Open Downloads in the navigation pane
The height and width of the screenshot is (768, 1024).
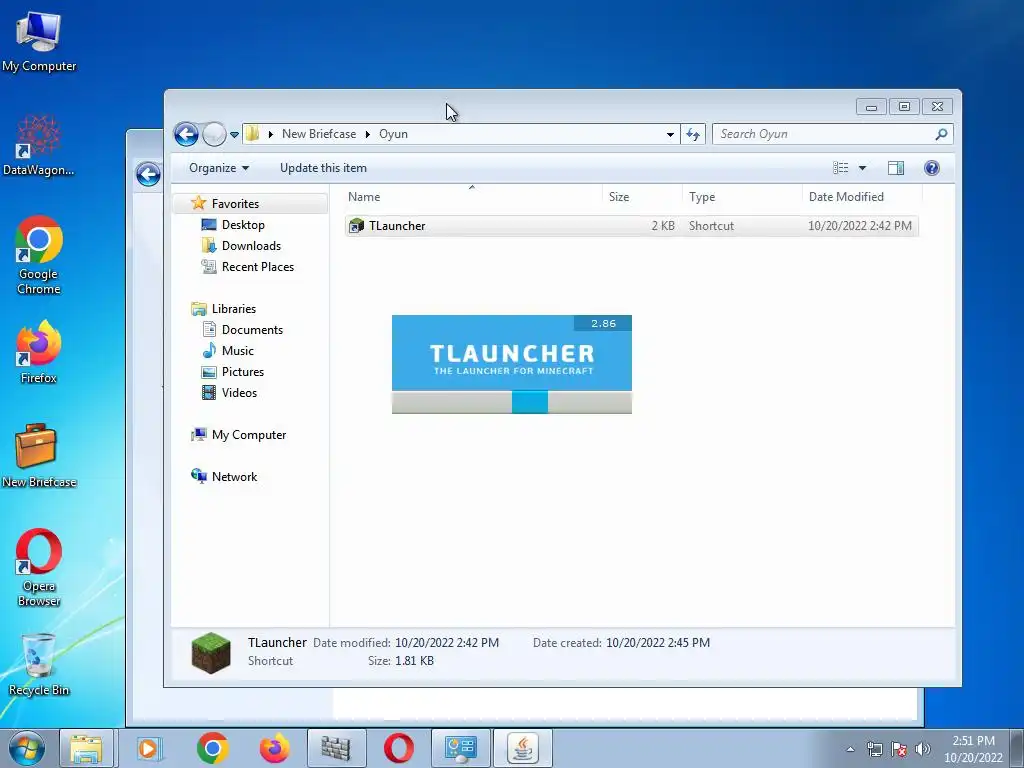coord(251,246)
